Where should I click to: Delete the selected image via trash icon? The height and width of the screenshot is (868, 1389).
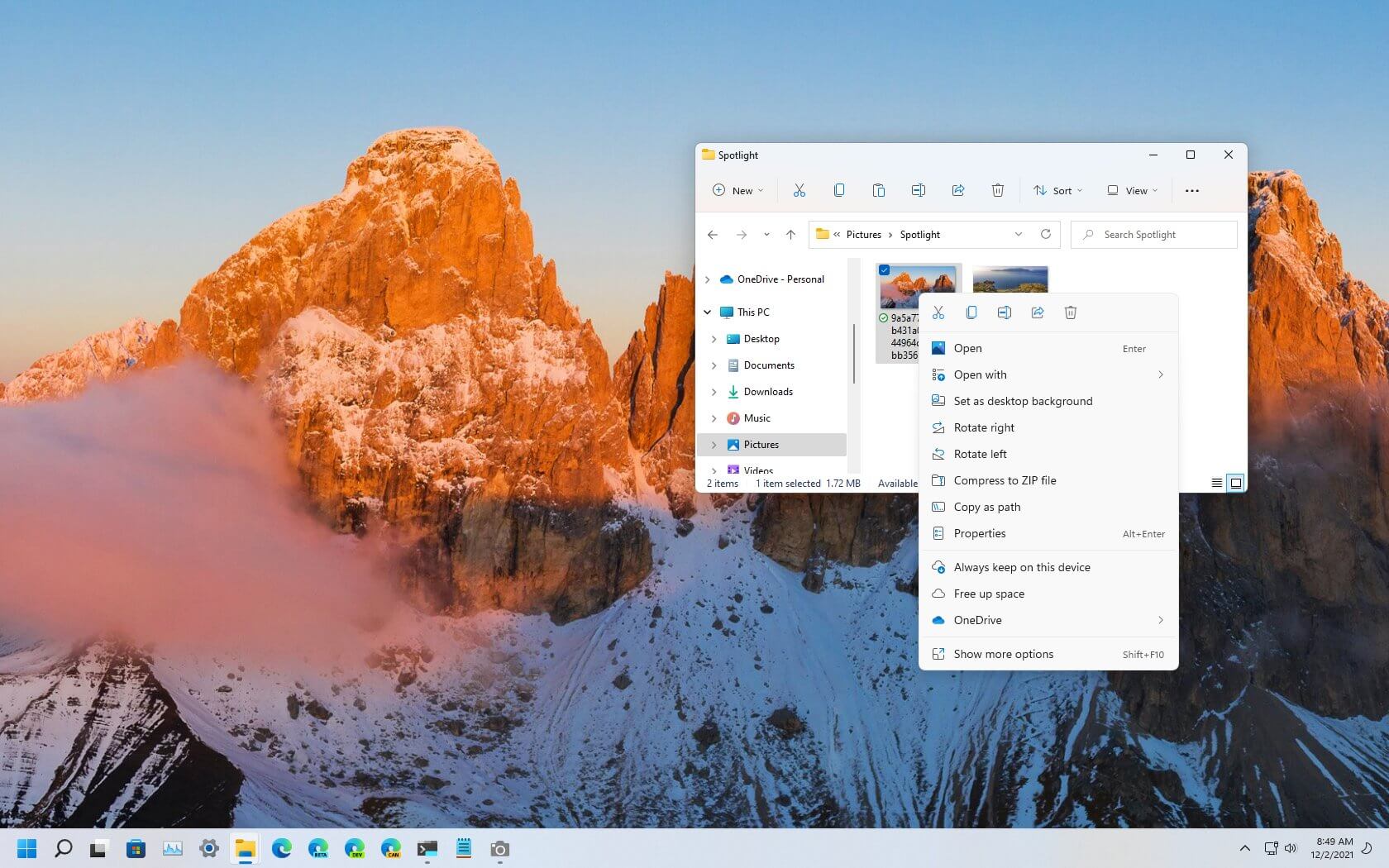tap(1071, 312)
